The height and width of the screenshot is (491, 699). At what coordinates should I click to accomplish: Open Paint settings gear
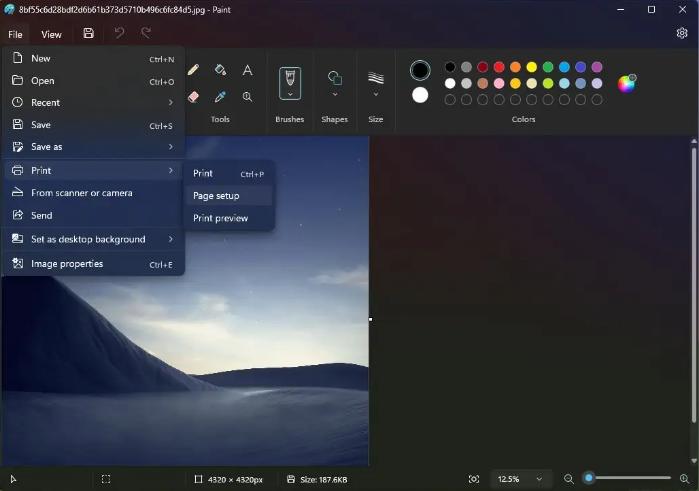click(682, 33)
